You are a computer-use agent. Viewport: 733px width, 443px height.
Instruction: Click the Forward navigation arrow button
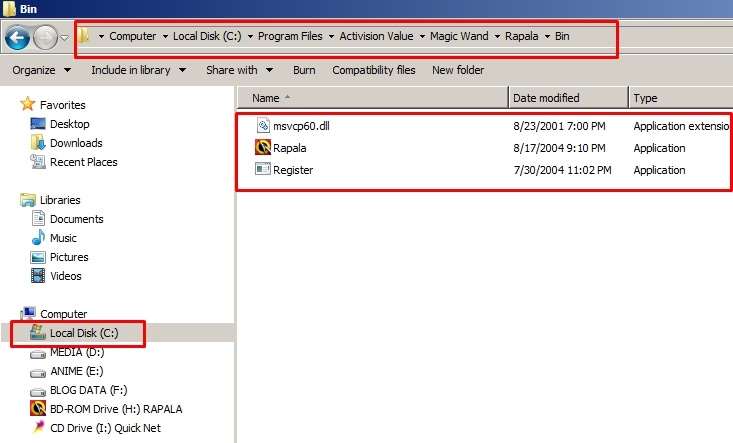[x=45, y=38]
